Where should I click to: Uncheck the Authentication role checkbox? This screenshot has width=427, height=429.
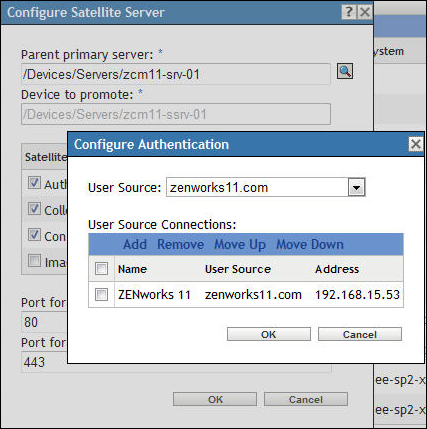(x=34, y=183)
